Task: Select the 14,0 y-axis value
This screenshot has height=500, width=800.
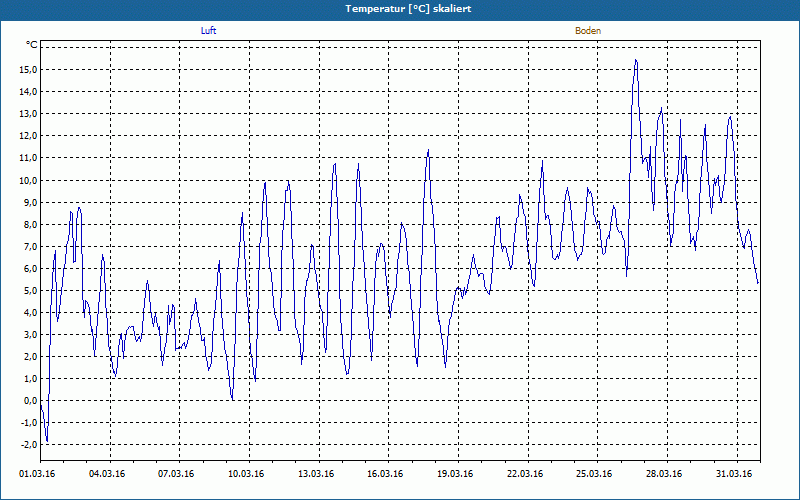Action: click(x=28, y=92)
